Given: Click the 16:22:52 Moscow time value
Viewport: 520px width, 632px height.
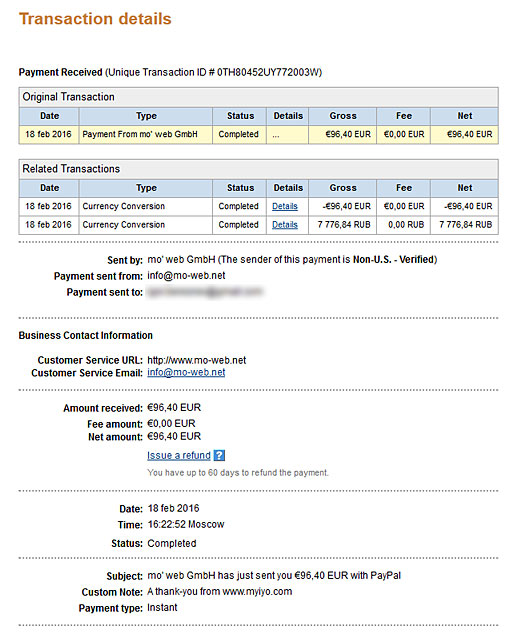Looking at the screenshot, I should (186, 524).
